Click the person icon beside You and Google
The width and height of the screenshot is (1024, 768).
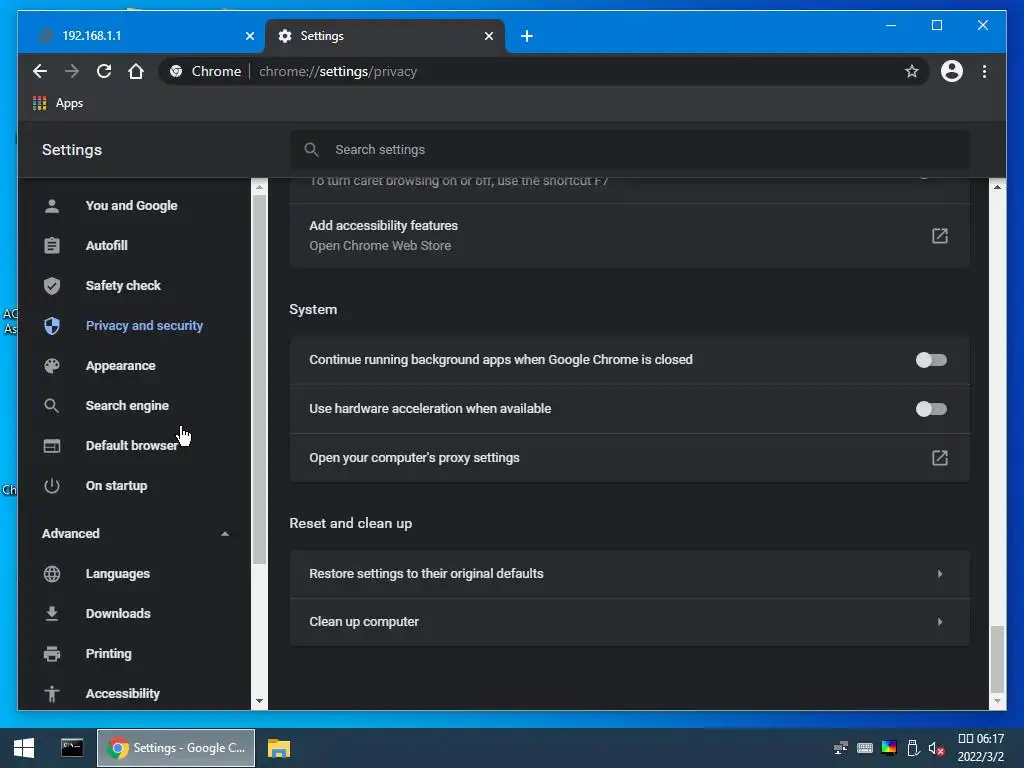pos(52,206)
